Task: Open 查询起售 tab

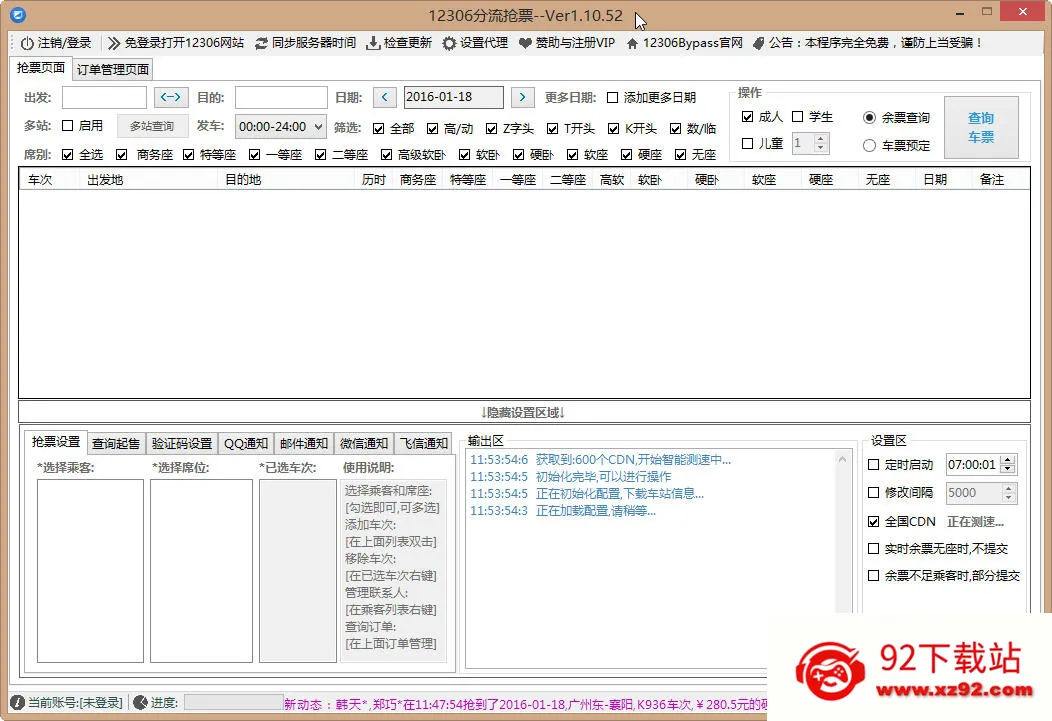Action: coord(116,443)
